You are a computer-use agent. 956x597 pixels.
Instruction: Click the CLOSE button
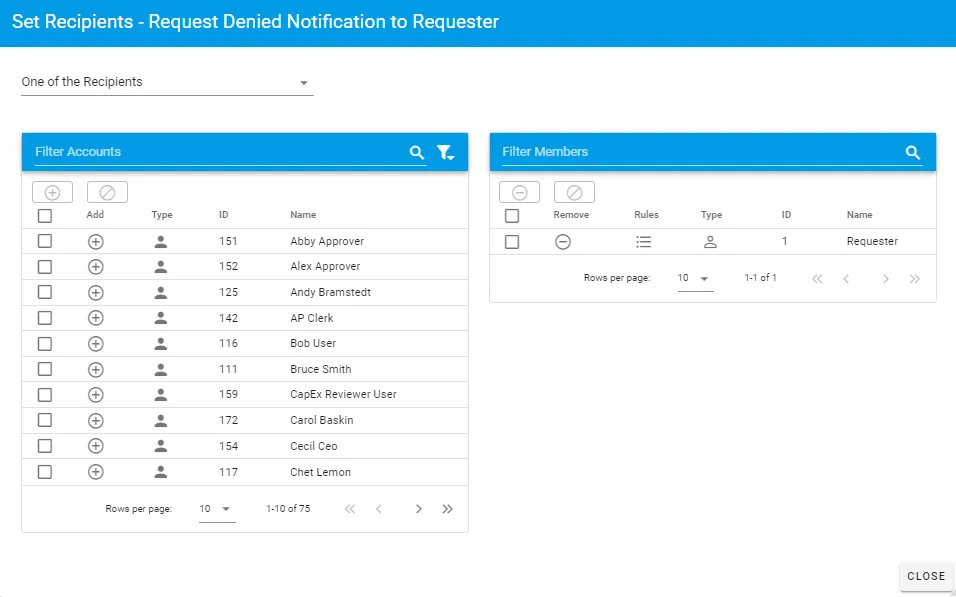[925, 576]
